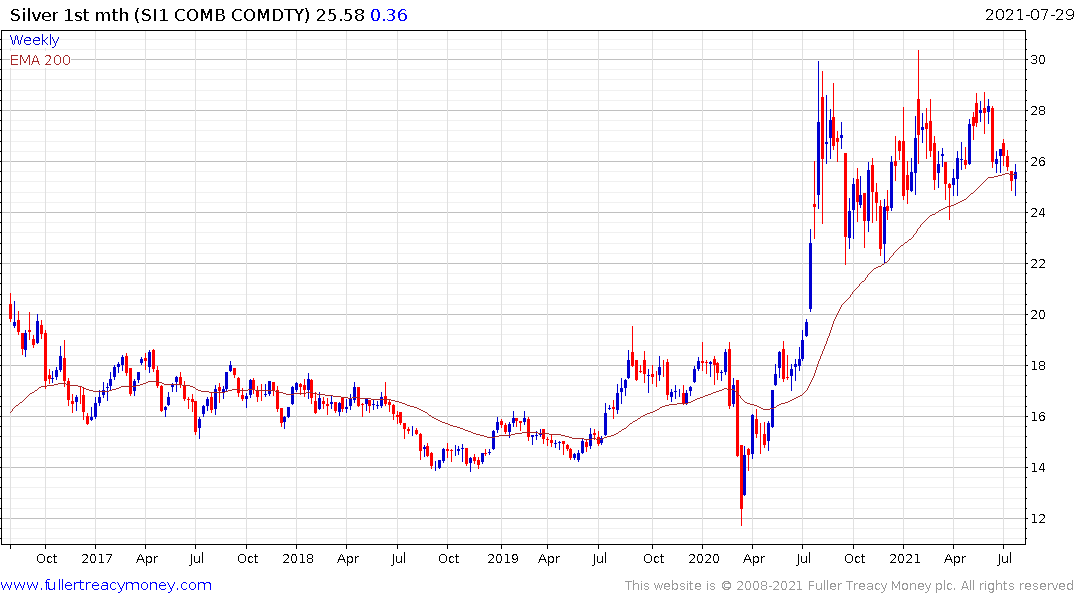Click the Oct label just before 2020

coord(653,558)
